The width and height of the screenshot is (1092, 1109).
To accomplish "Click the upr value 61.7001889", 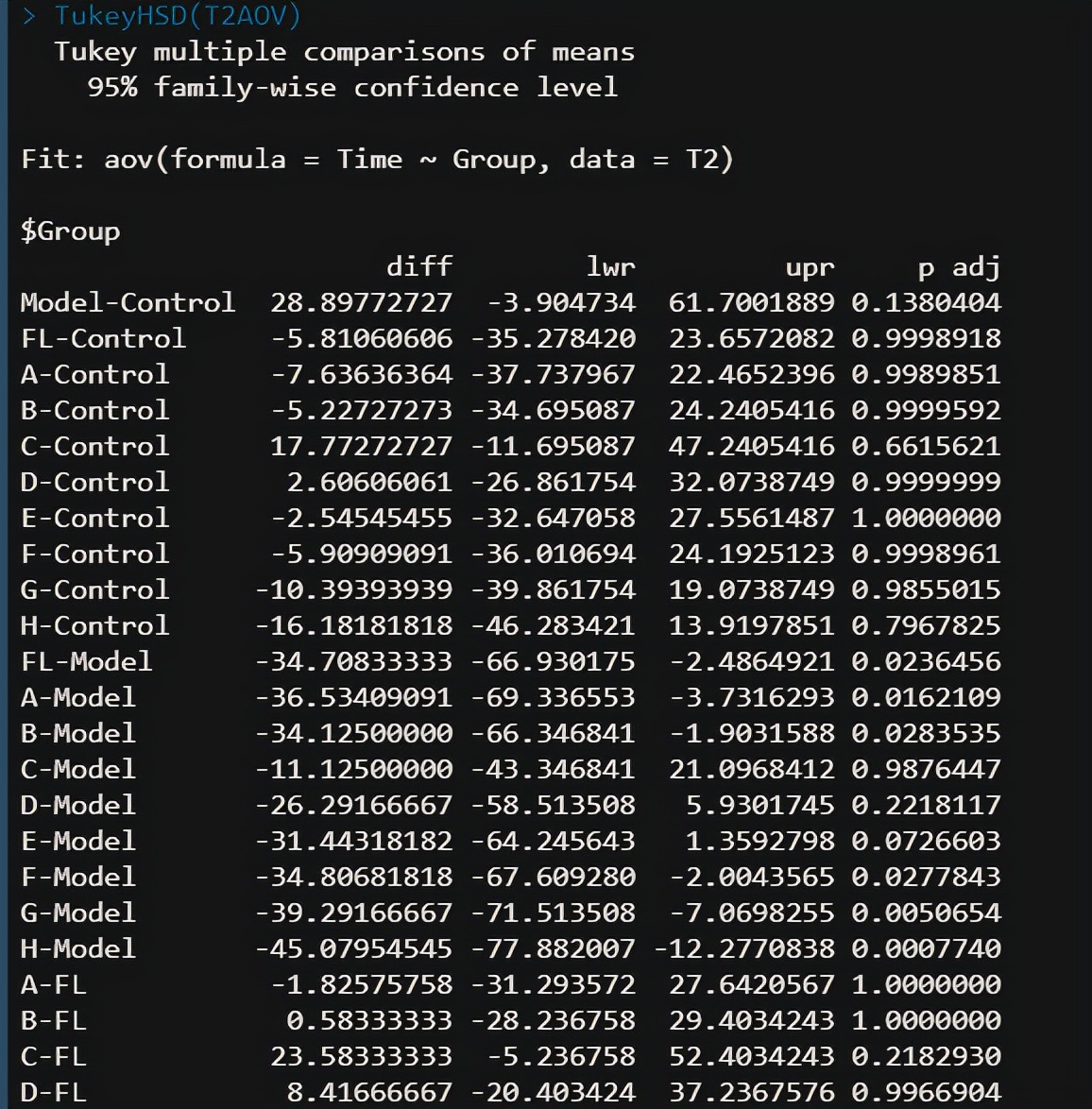I will pos(751,302).
